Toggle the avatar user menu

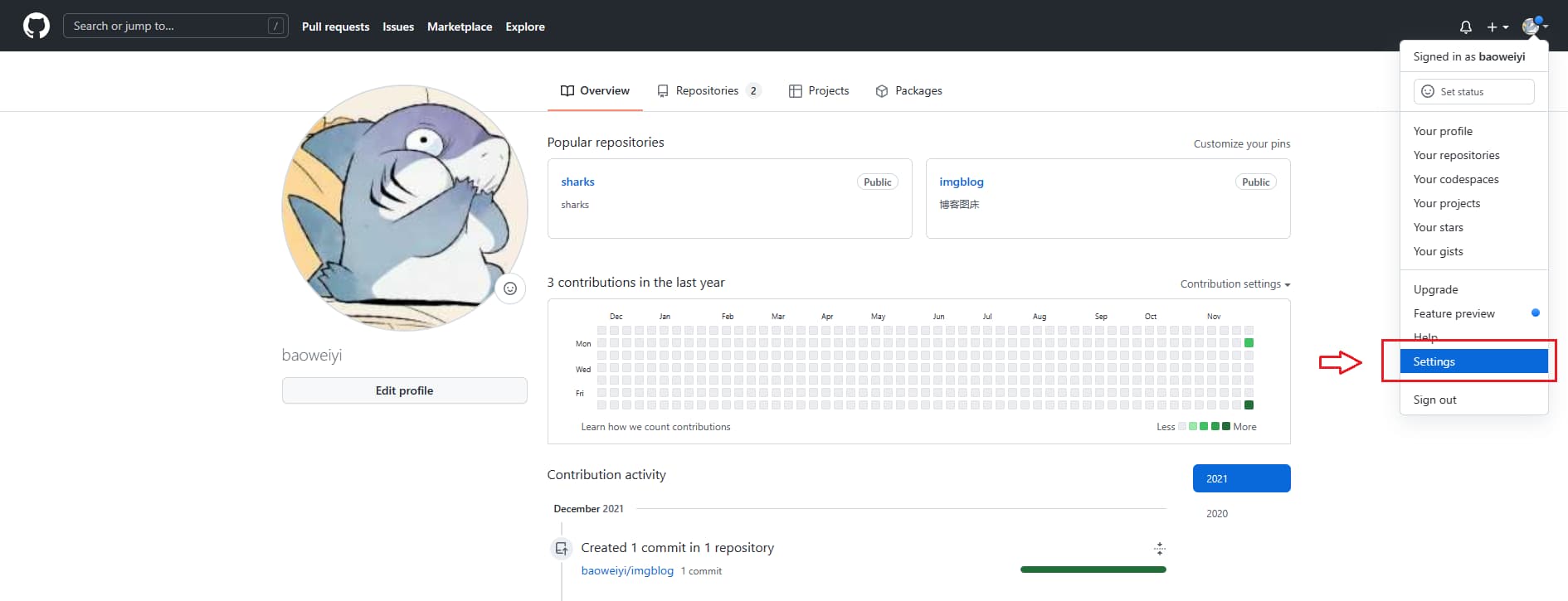click(x=1535, y=27)
